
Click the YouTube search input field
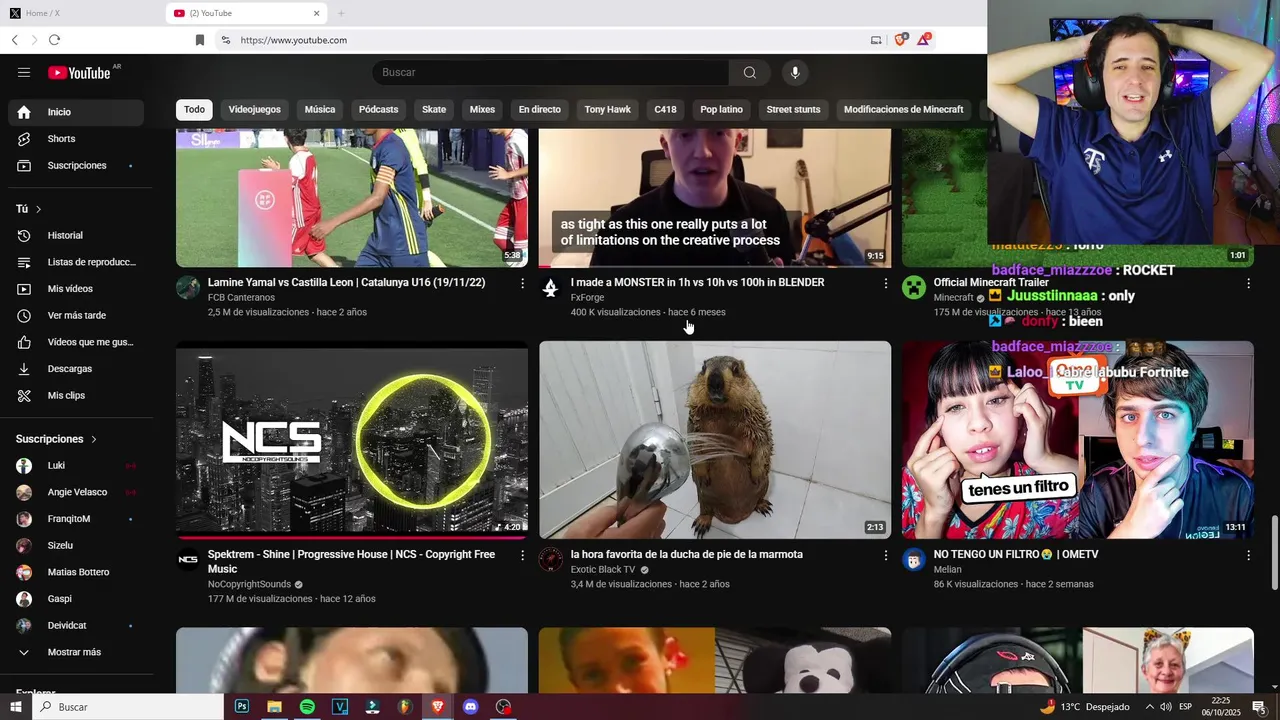tap(551, 72)
